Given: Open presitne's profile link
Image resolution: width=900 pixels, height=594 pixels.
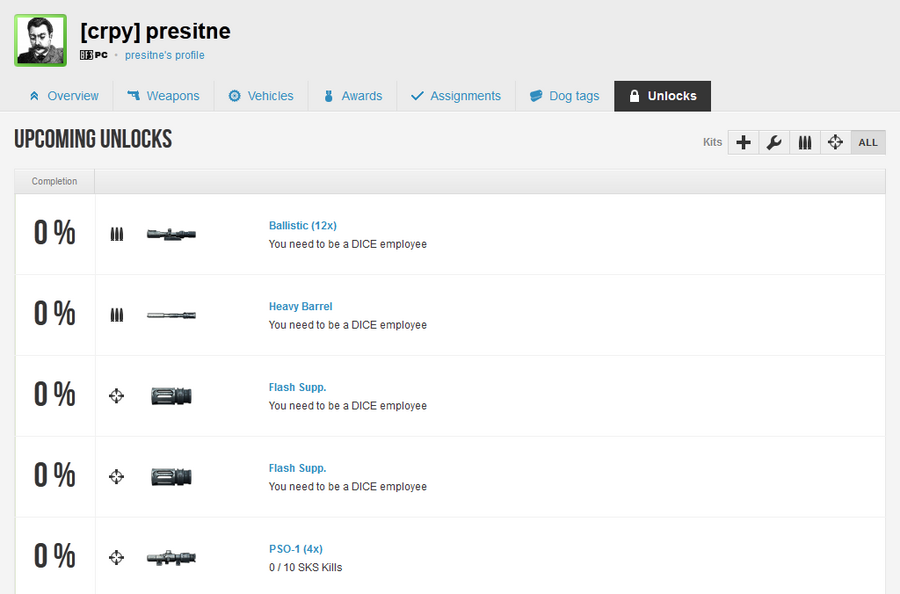Looking at the screenshot, I should pos(164,55).
